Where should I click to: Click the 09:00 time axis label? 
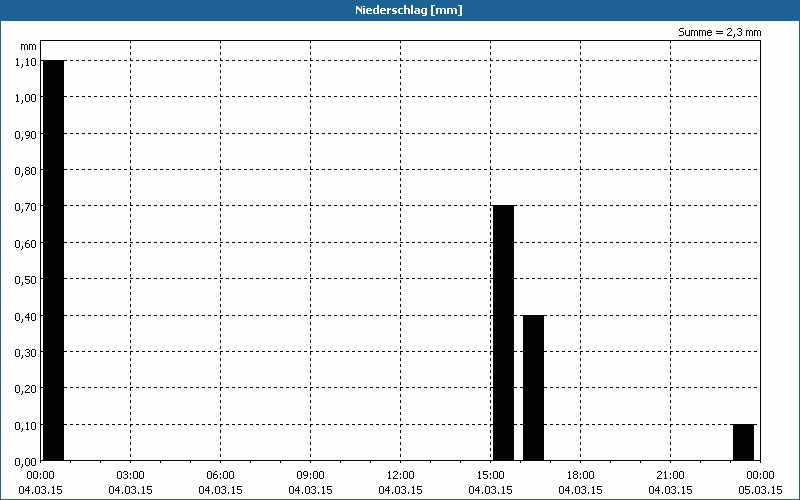click(310, 476)
